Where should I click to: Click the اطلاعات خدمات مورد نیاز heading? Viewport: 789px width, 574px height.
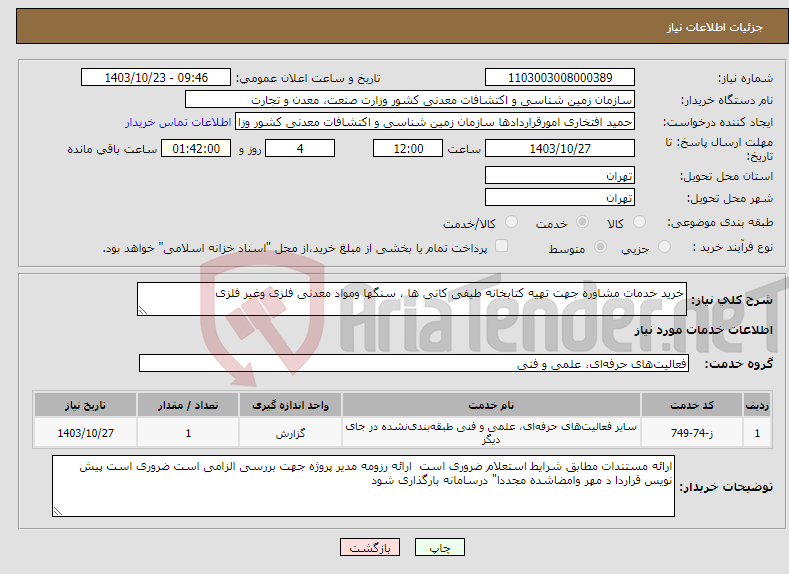[x=703, y=331]
